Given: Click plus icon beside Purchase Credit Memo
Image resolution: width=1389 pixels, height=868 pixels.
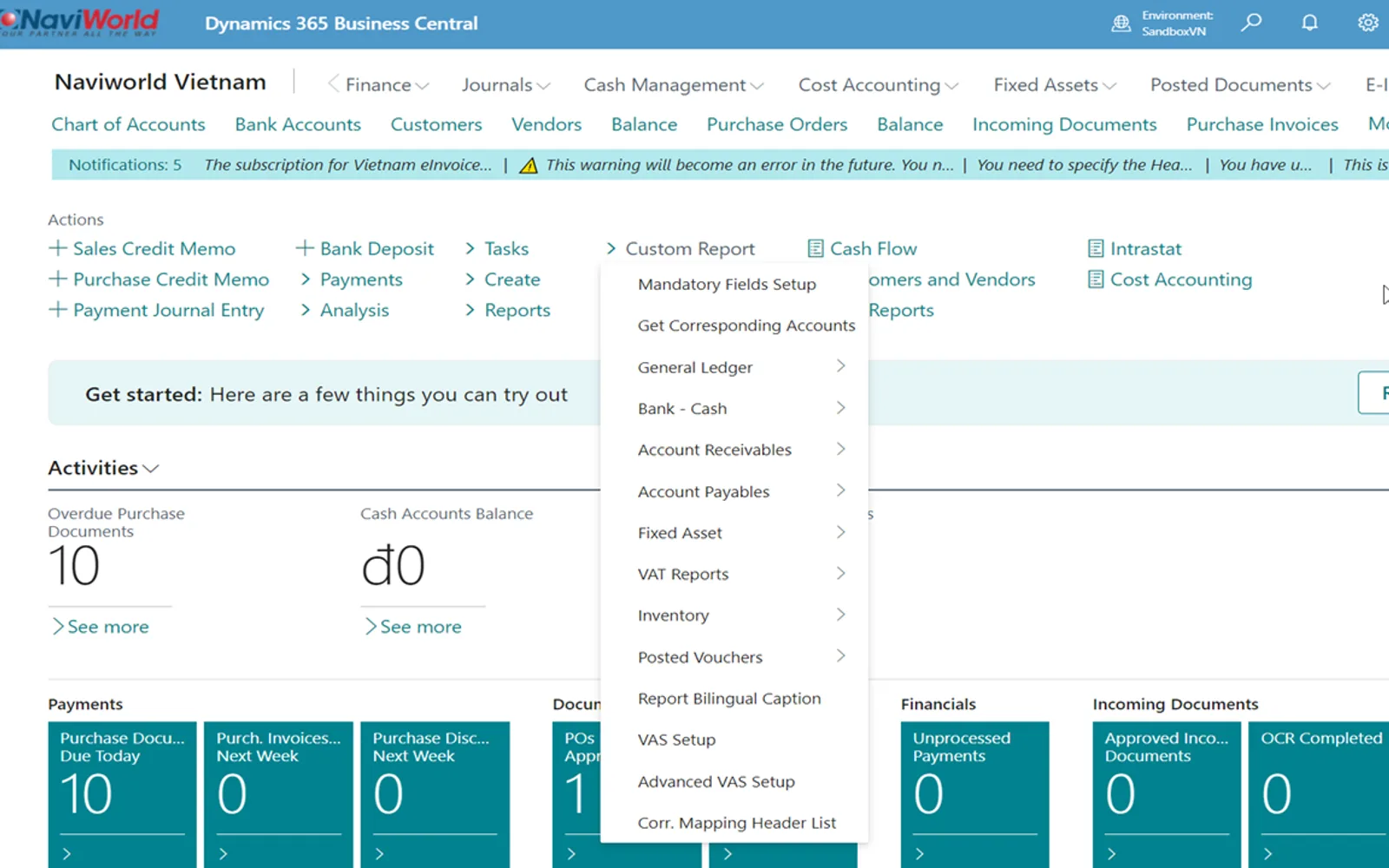Looking at the screenshot, I should (x=57, y=279).
